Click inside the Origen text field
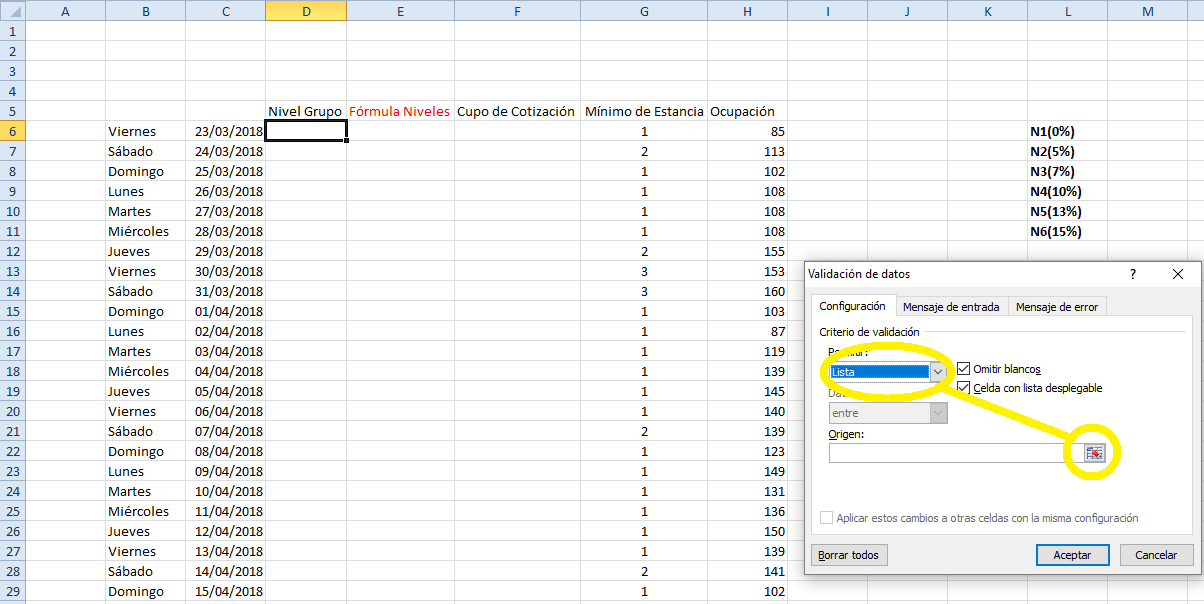 (x=950, y=453)
